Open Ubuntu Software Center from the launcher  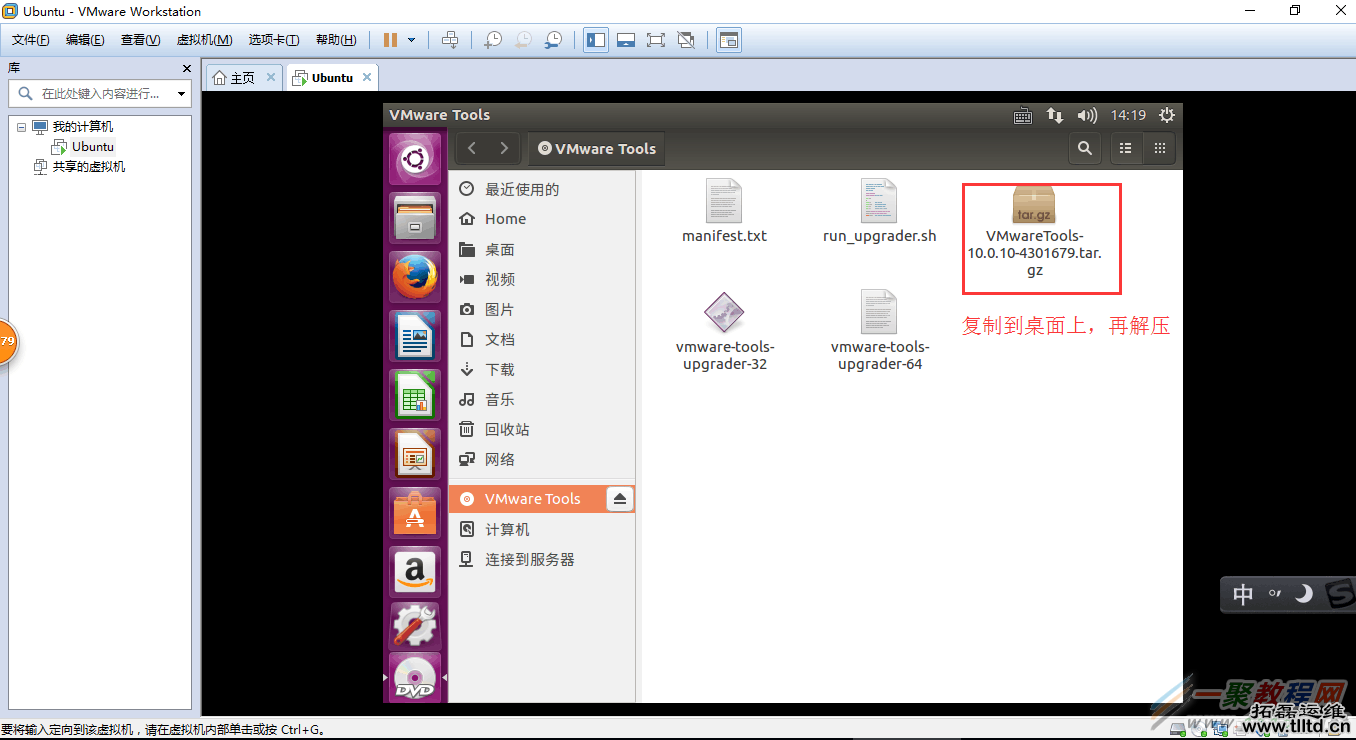click(414, 513)
